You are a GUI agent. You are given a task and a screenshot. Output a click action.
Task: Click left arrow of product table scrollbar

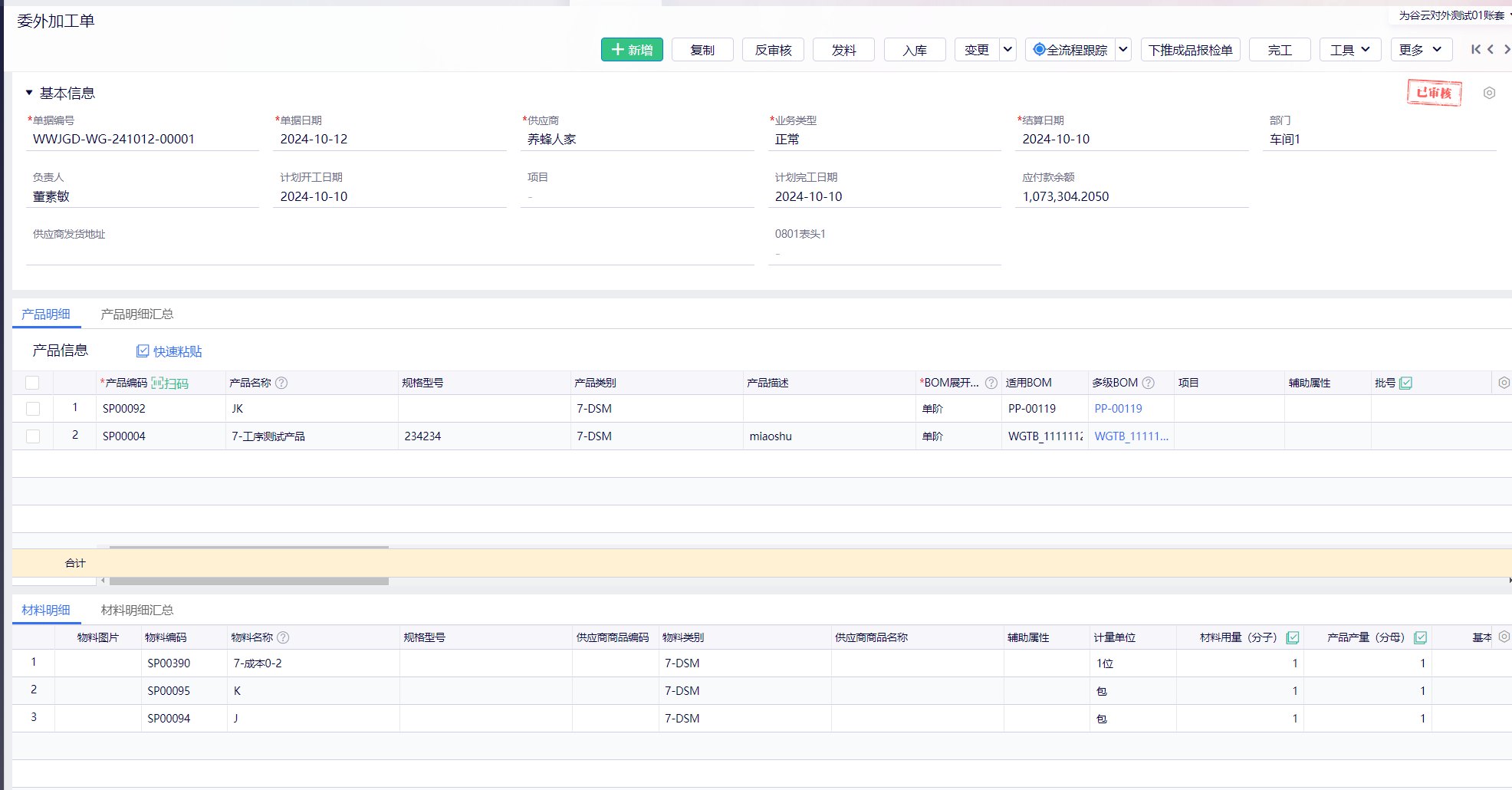click(103, 581)
